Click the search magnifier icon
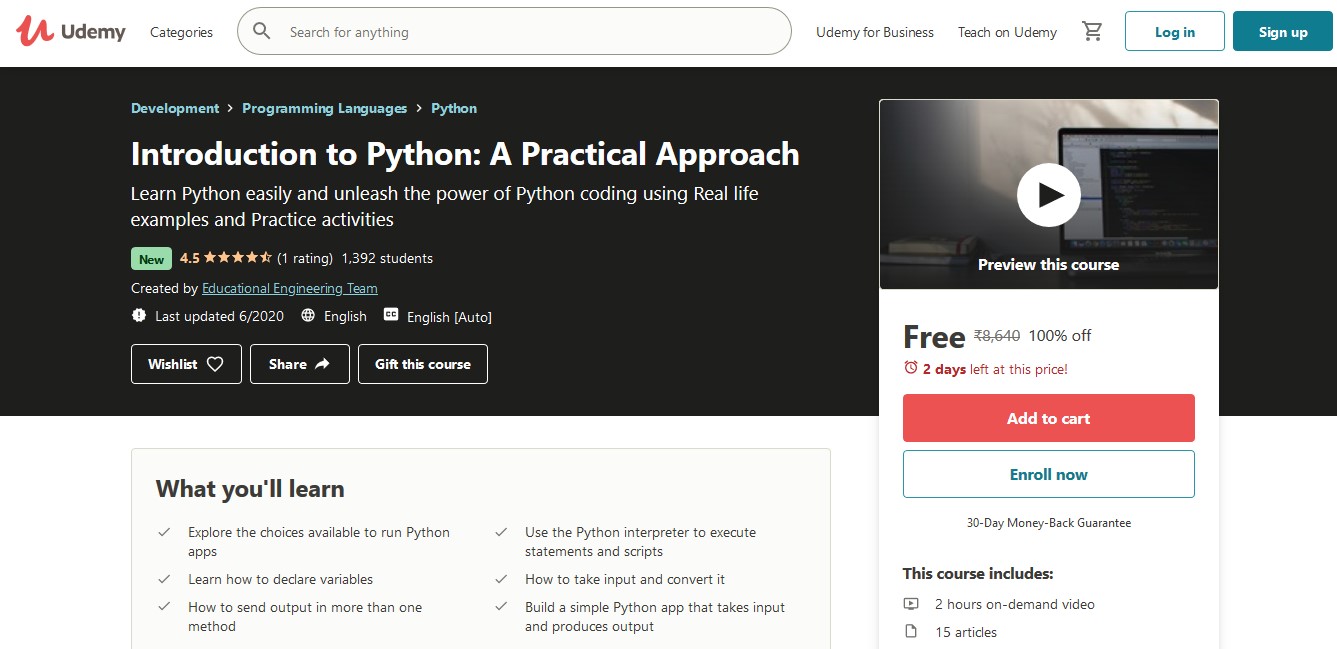The width and height of the screenshot is (1337, 649). pos(262,31)
